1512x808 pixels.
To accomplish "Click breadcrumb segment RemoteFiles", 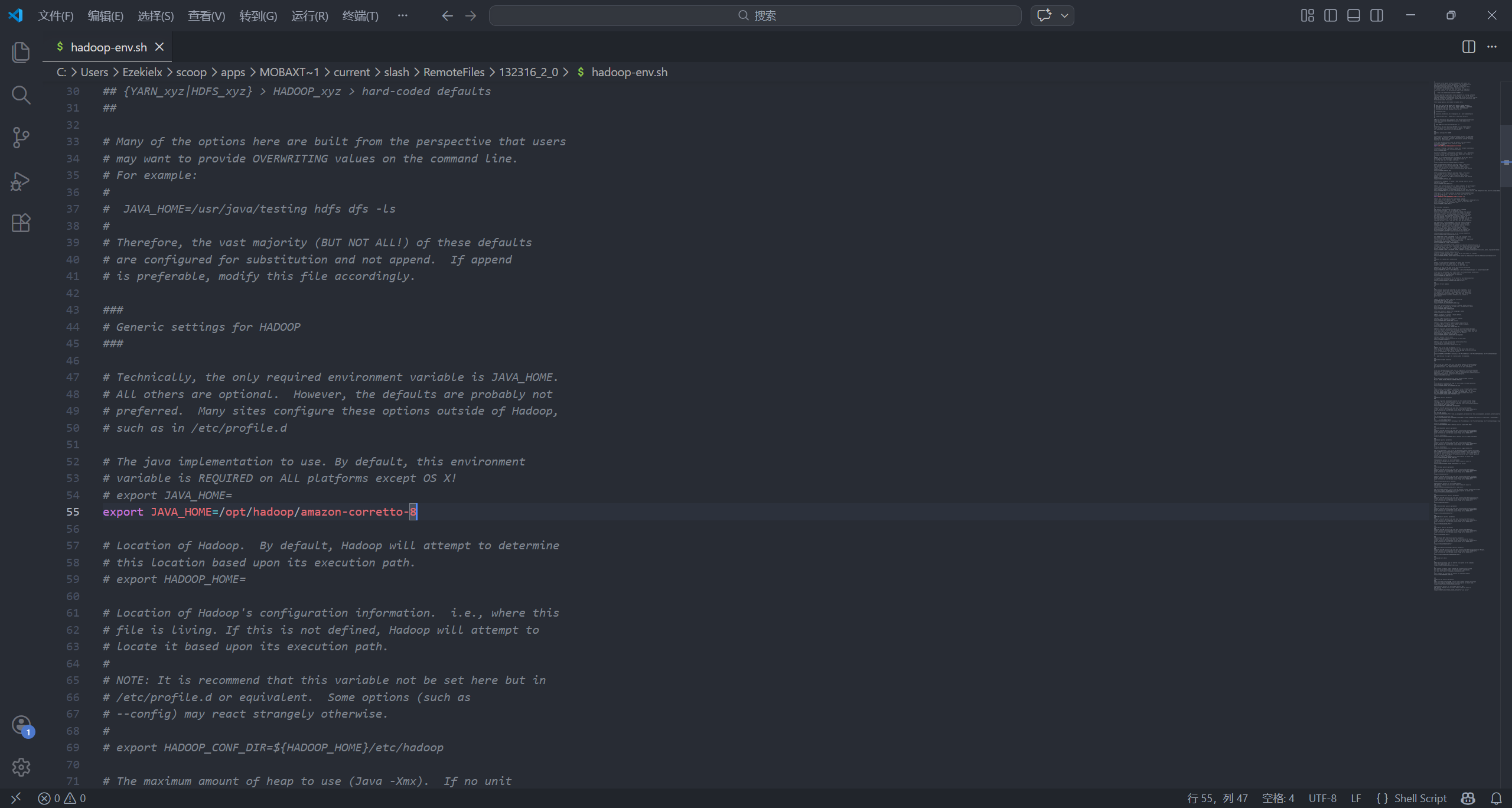I will 454,72.
